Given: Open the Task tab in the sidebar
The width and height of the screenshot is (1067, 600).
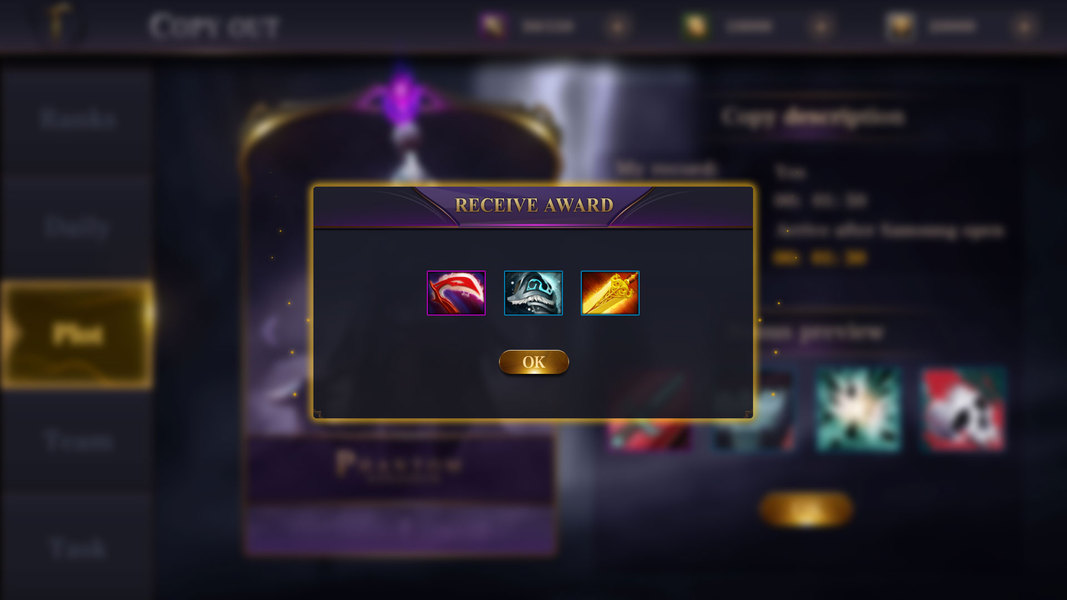Looking at the screenshot, I should point(77,548).
